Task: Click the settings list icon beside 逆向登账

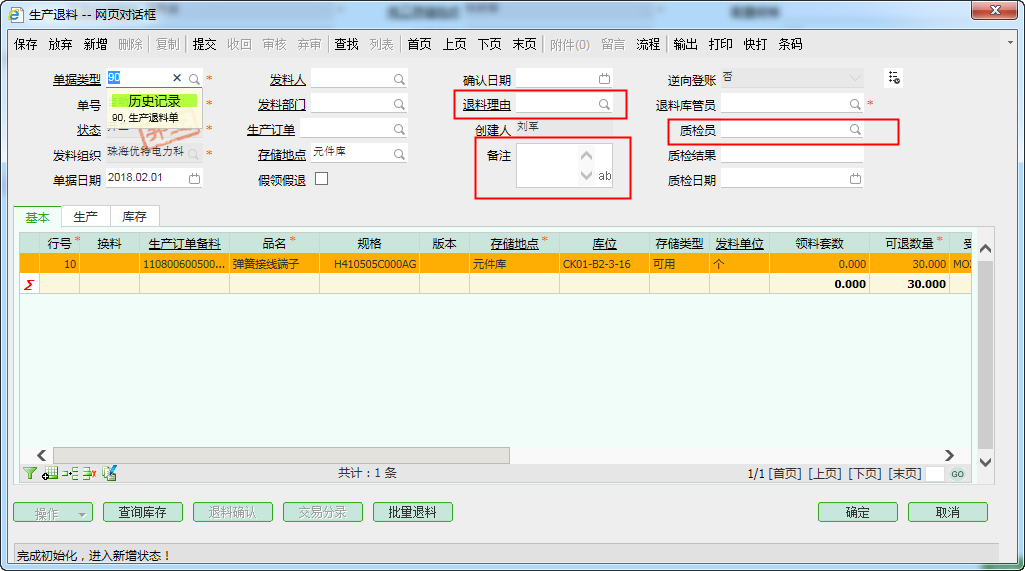Action: (894, 78)
